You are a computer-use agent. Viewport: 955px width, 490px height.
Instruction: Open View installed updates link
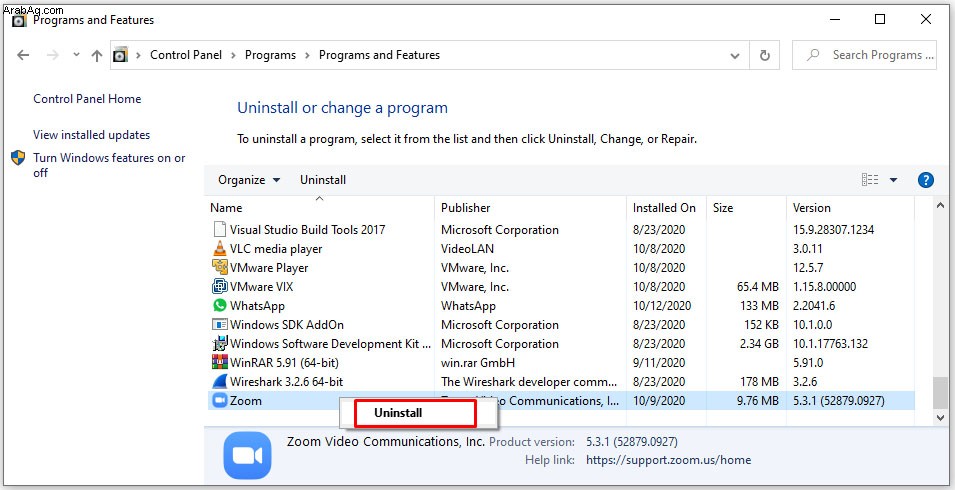click(x=91, y=135)
